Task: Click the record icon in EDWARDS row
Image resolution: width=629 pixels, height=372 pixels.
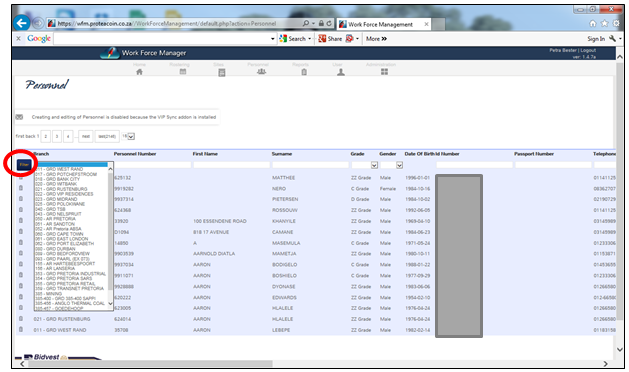Action: (21, 297)
